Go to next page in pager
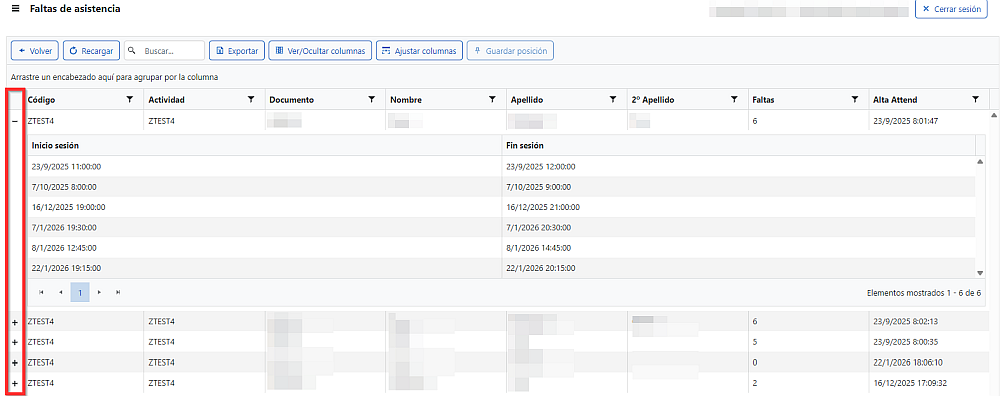The width and height of the screenshot is (1000, 396). click(x=99, y=292)
